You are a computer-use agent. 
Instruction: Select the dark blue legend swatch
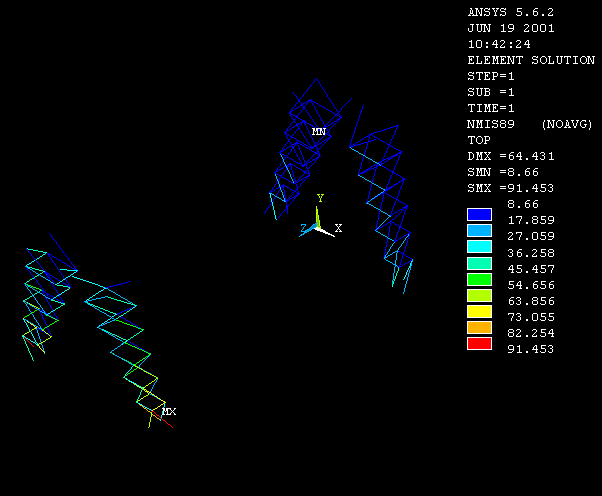tap(480, 214)
